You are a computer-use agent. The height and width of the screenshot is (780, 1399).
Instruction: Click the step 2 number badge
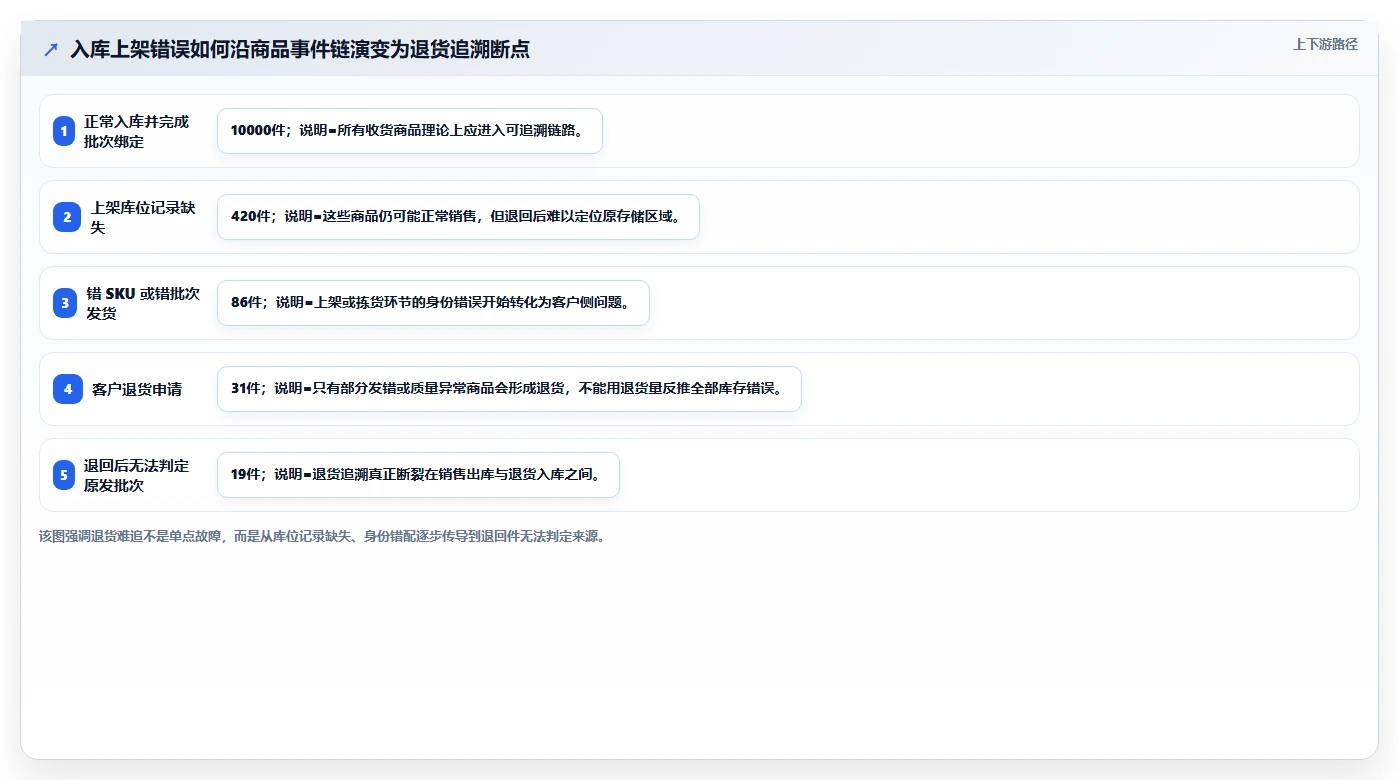(67, 217)
